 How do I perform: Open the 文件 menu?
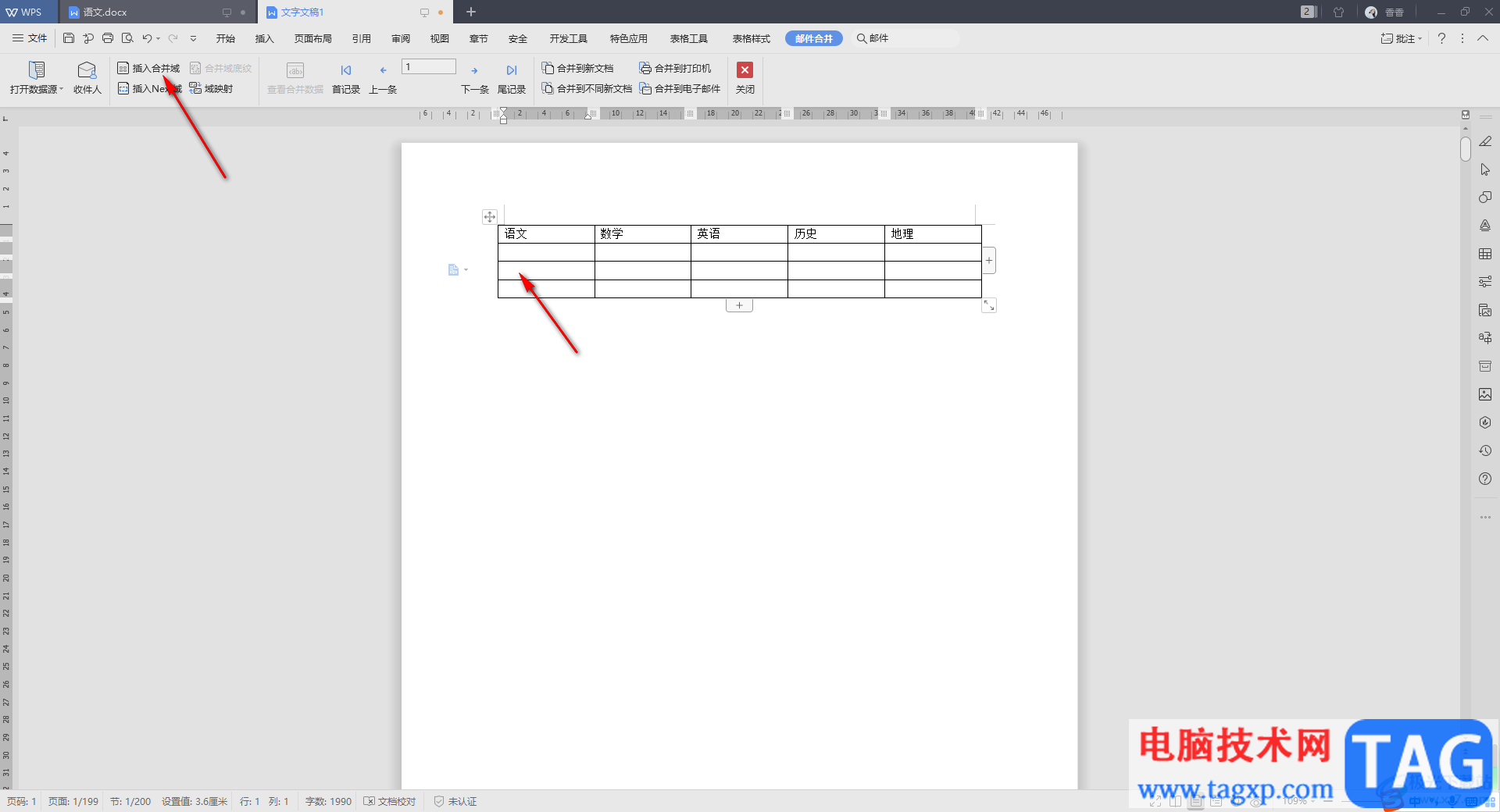coord(30,38)
